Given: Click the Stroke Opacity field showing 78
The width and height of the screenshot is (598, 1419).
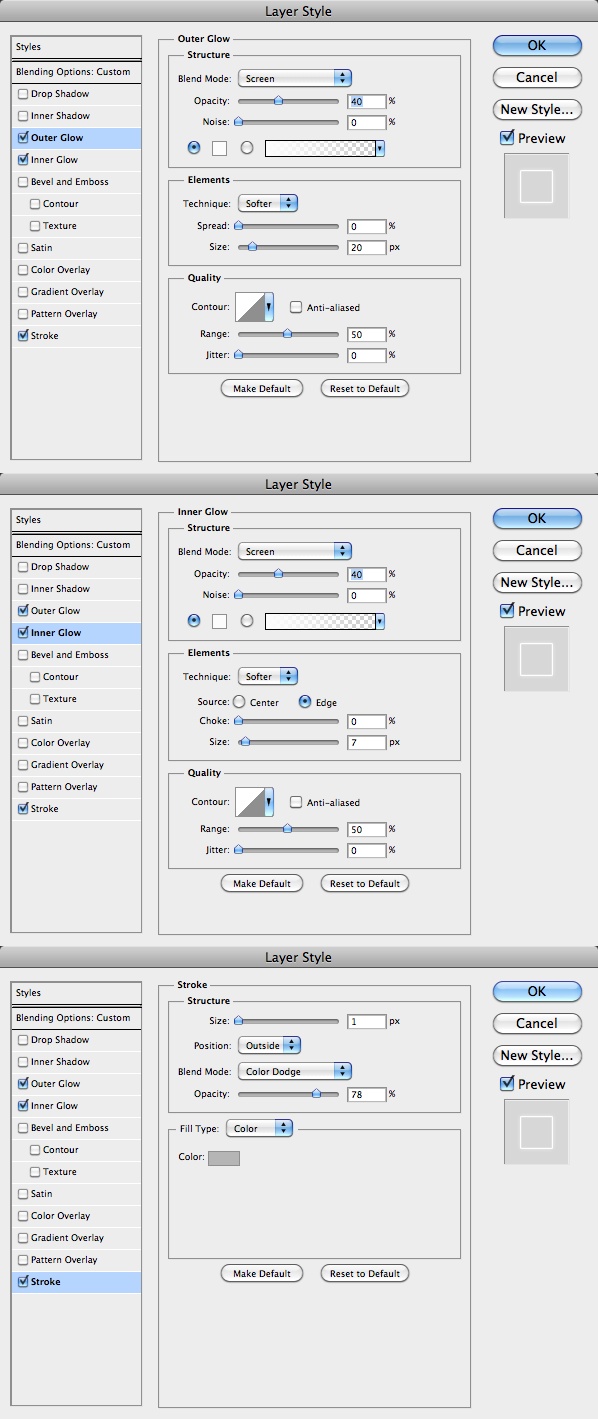Looking at the screenshot, I should pyautogui.click(x=367, y=1094).
